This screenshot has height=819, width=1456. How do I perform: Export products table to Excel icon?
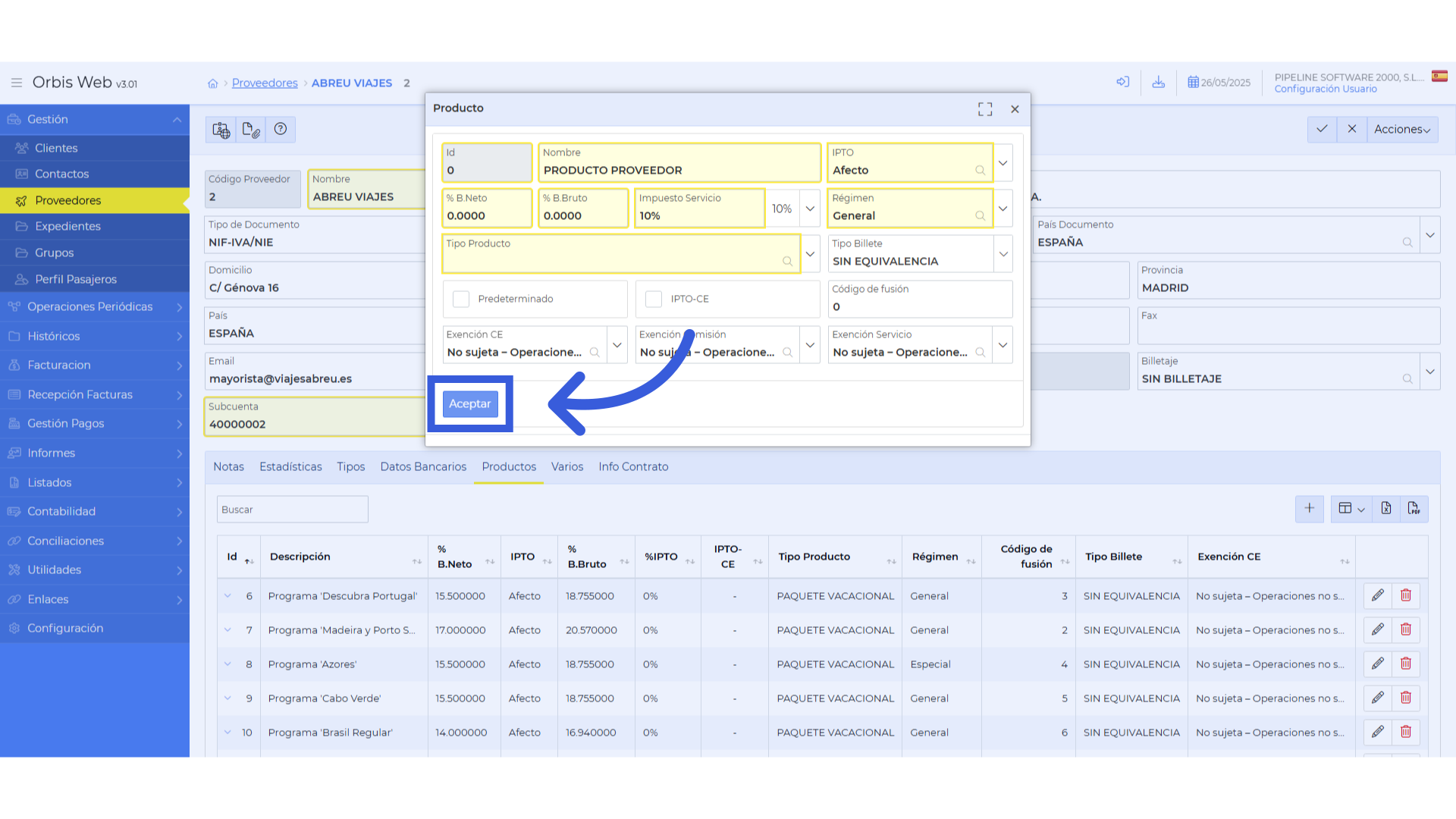pos(1386,508)
